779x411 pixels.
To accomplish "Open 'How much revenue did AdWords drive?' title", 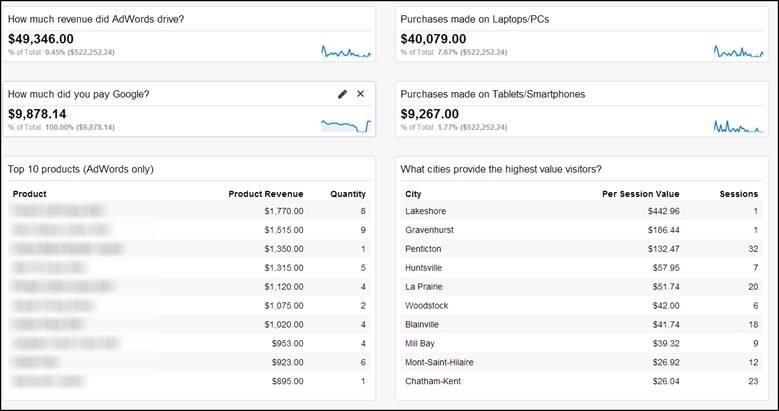I will [x=95, y=19].
